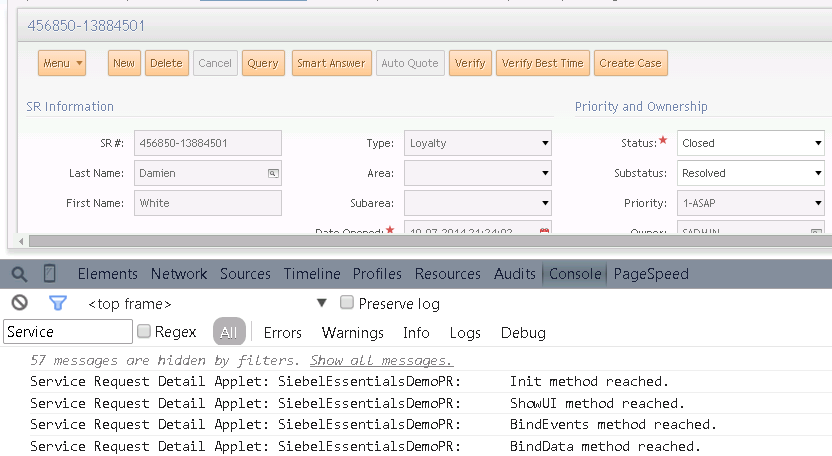Click the First Name field showing White
Viewport: 832px width, 456px height.
pos(208,203)
